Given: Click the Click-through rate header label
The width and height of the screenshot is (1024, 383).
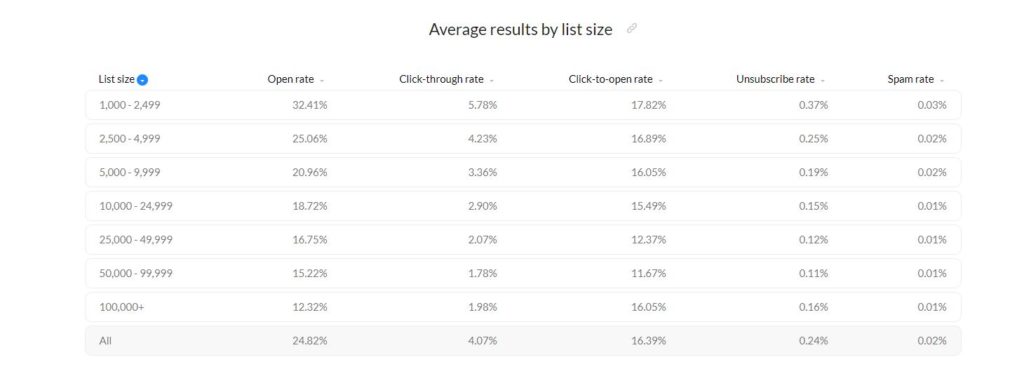Looking at the screenshot, I should (441, 80).
